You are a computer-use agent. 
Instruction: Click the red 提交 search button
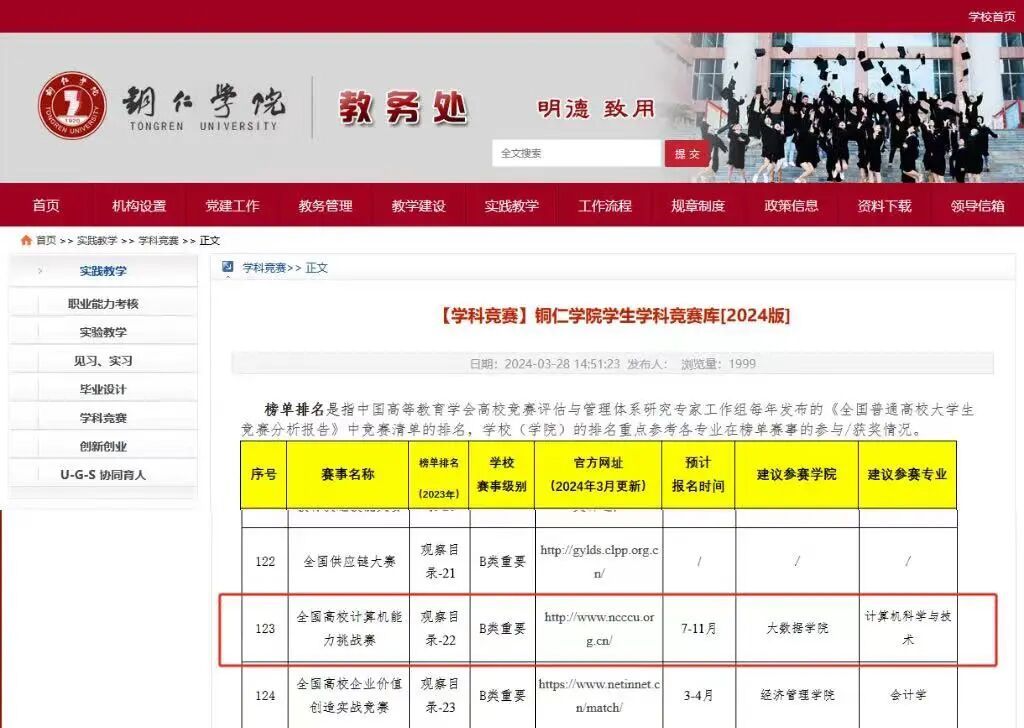[687, 153]
